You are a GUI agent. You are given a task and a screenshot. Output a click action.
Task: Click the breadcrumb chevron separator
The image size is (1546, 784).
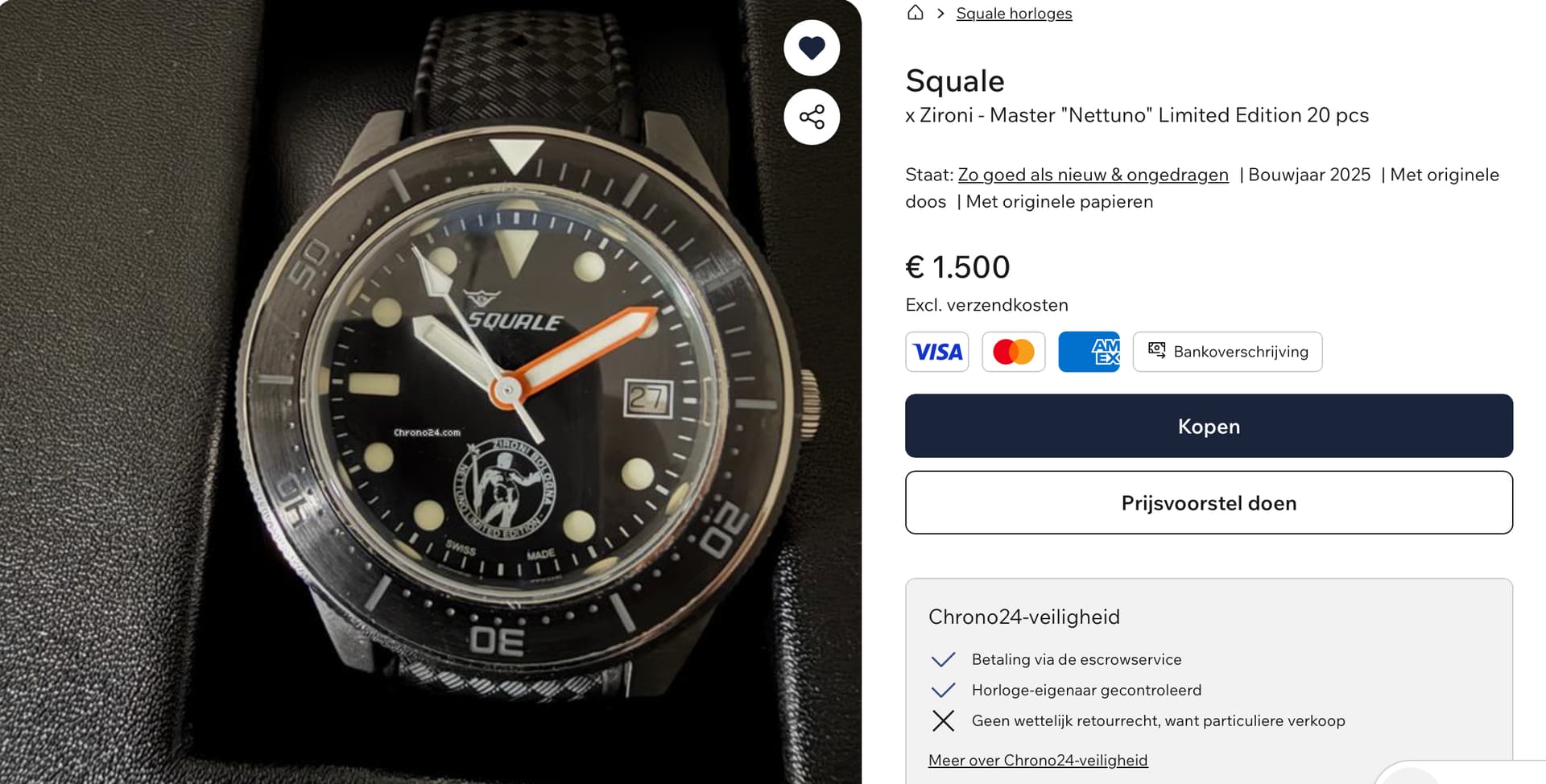click(940, 14)
